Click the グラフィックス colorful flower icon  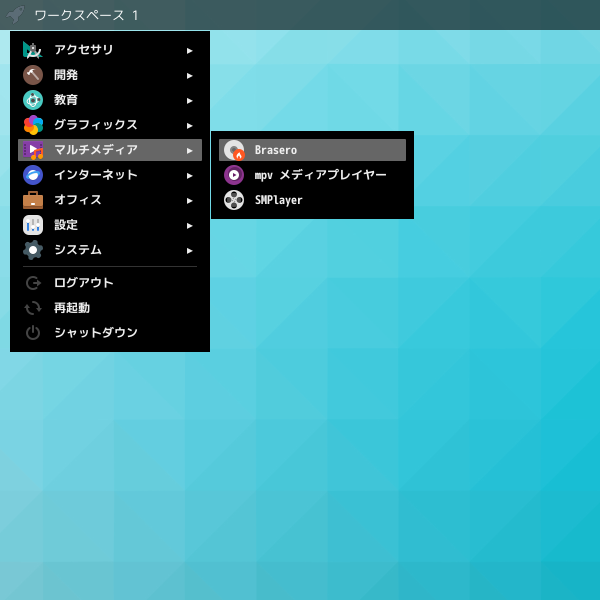coord(33,125)
